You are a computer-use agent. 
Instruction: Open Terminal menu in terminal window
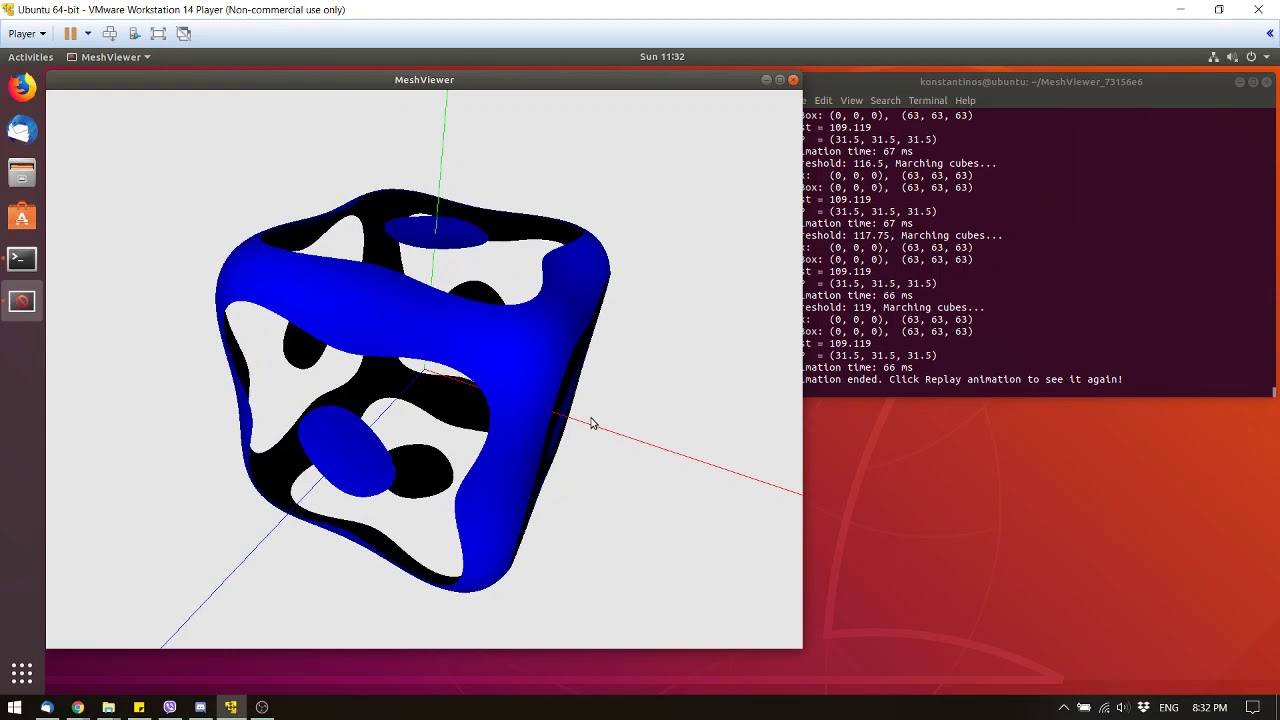(x=927, y=100)
